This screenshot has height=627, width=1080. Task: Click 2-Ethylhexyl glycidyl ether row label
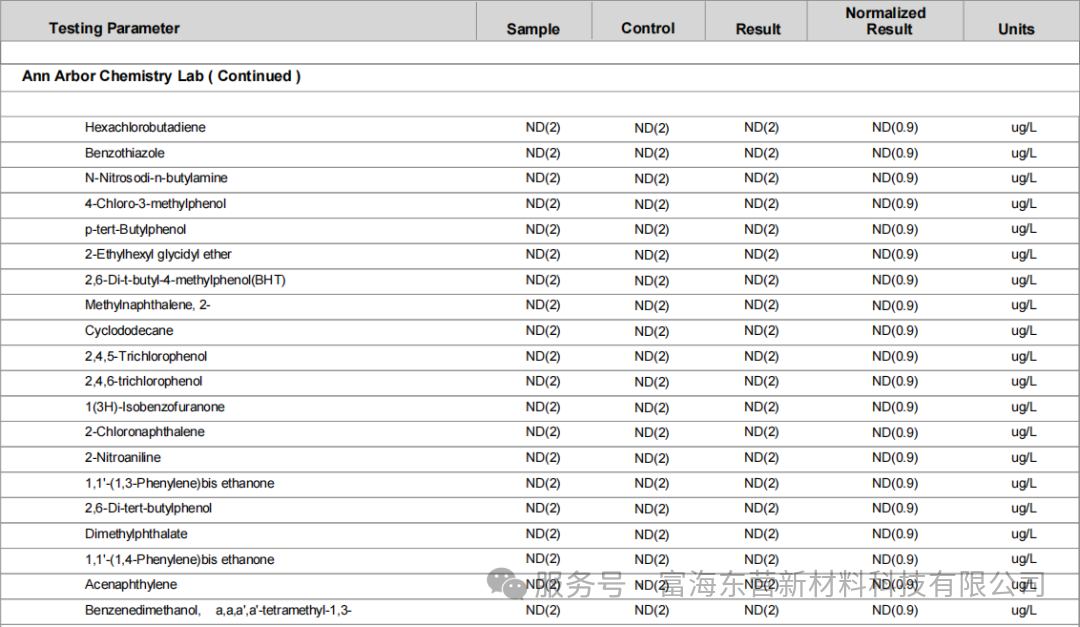coord(158,254)
